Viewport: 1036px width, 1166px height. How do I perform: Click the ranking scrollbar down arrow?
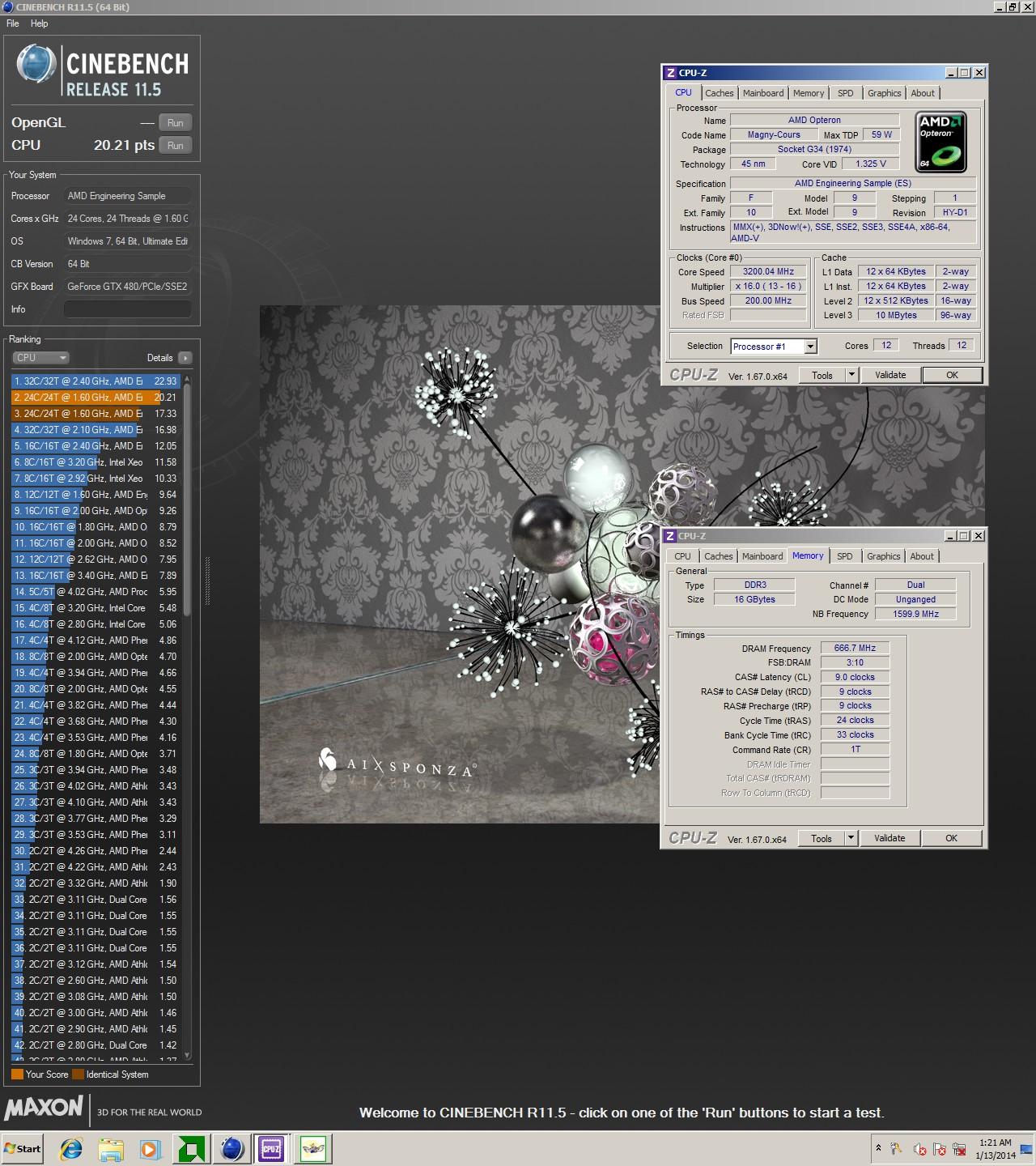coord(188,1055)
